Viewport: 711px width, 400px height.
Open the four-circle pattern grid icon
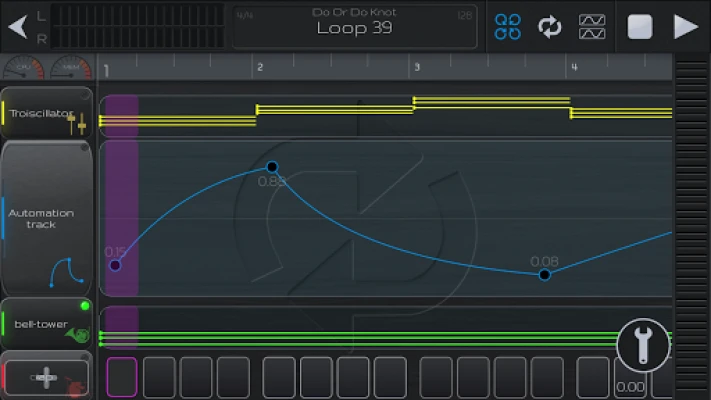(x=507, y=27)
